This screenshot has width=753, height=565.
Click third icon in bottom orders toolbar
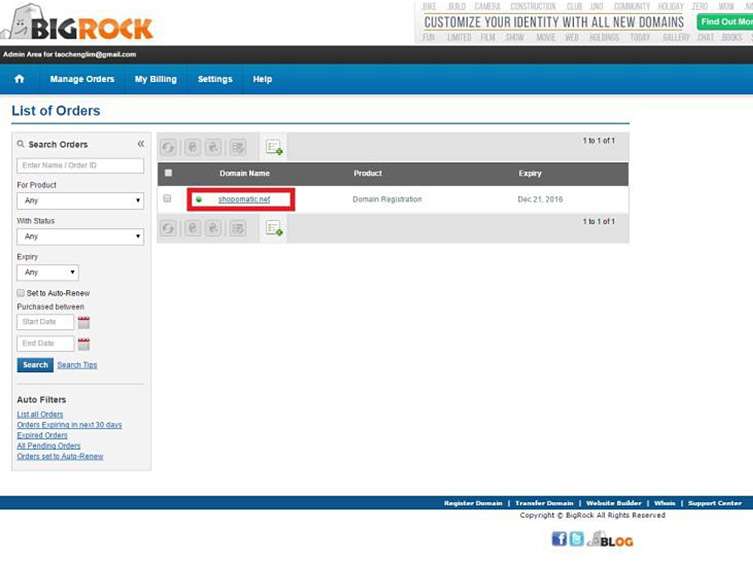pyautogui.click(x=213, y=228)
